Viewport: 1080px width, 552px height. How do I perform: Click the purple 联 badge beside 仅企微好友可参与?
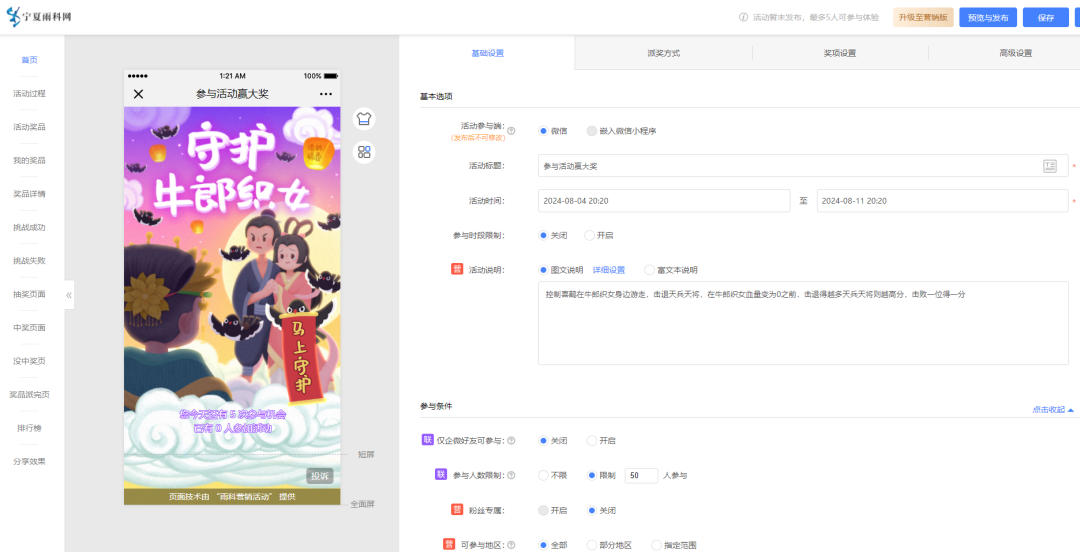(427, 440)
